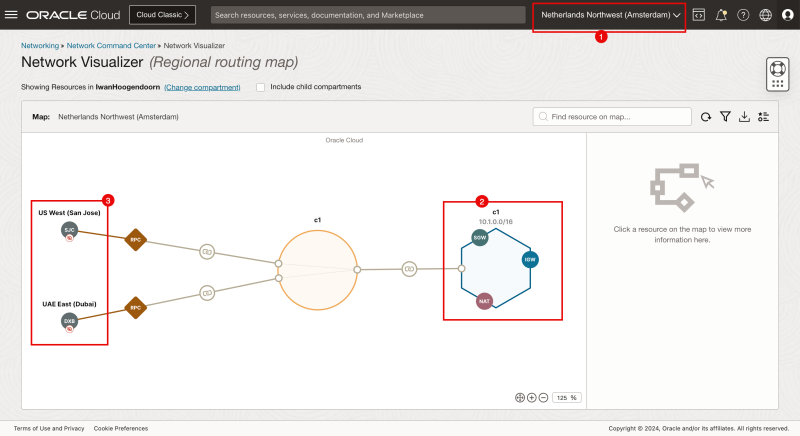Image resolution: width=800 pixels, height=436 pixels.
Task: Open the language globe menu
Action: pyautogui.click(x=765, y=15)
